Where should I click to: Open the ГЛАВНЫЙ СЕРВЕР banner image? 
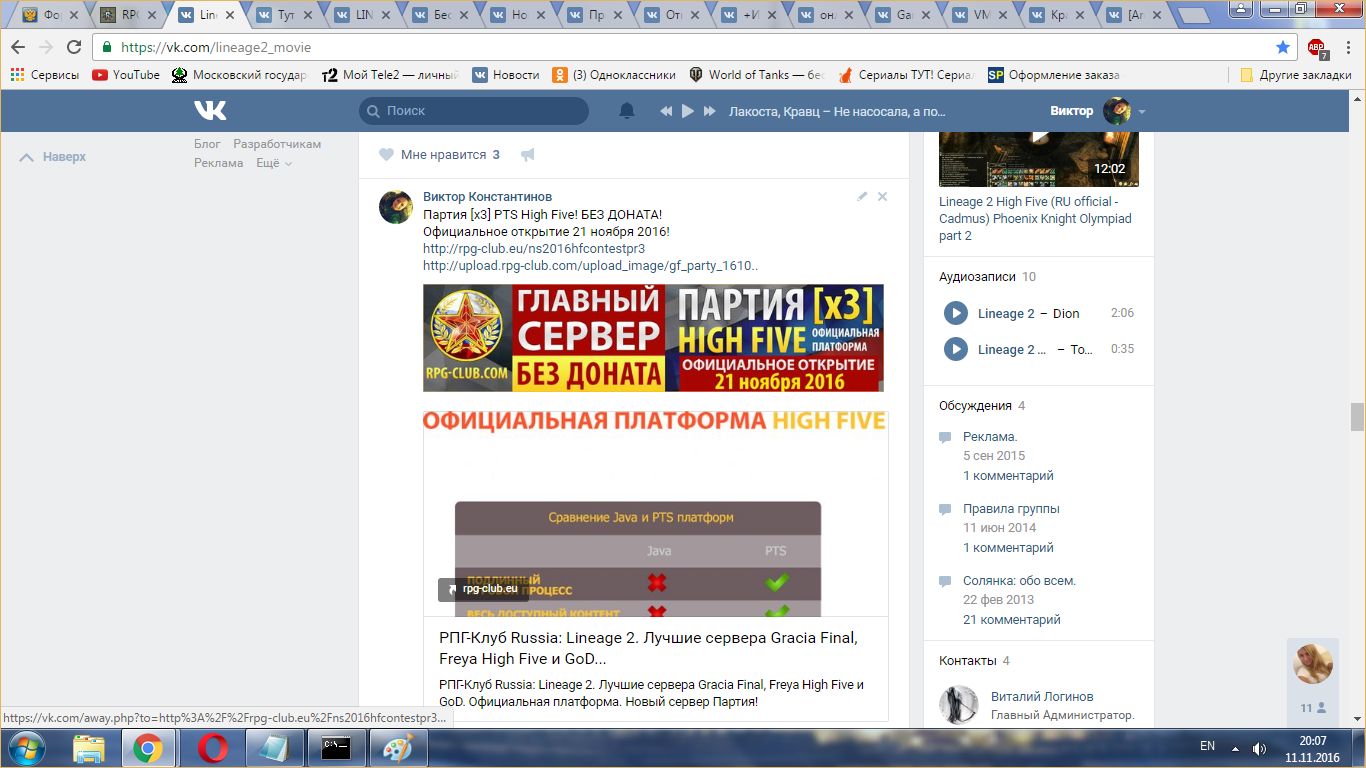click(653, 338)
